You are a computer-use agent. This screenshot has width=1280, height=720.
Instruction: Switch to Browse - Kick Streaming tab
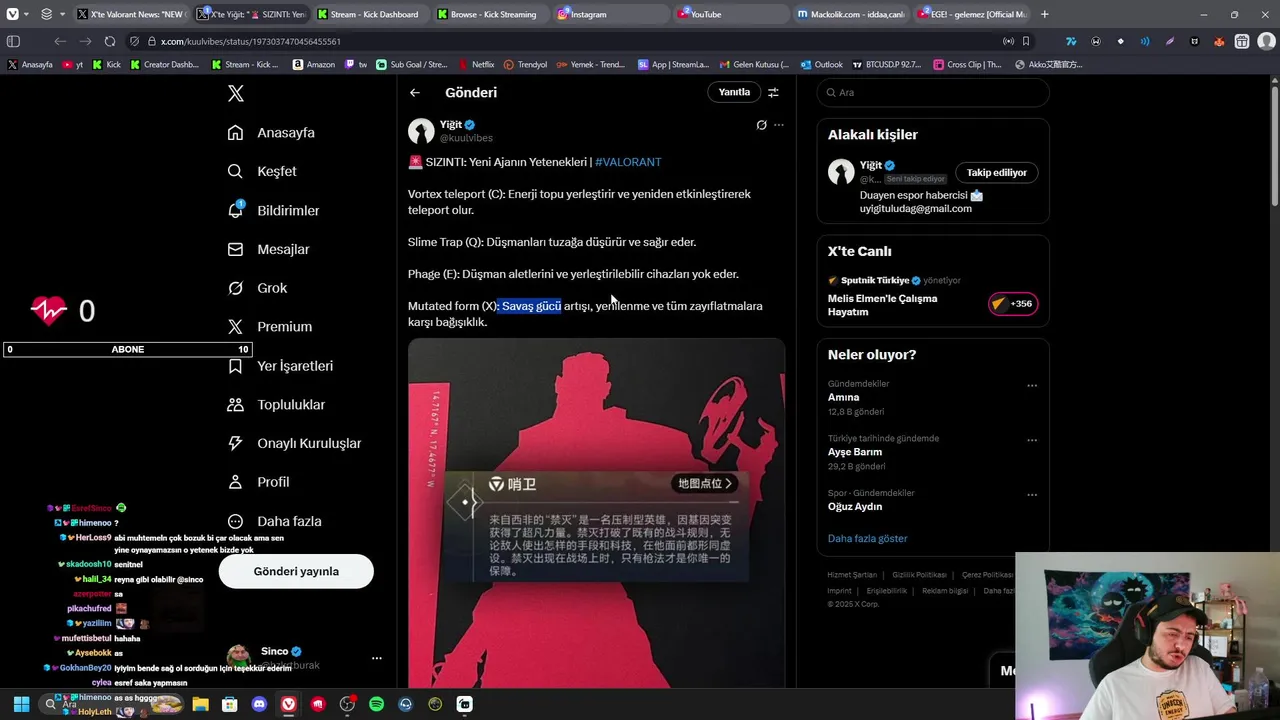coord(491,14)
